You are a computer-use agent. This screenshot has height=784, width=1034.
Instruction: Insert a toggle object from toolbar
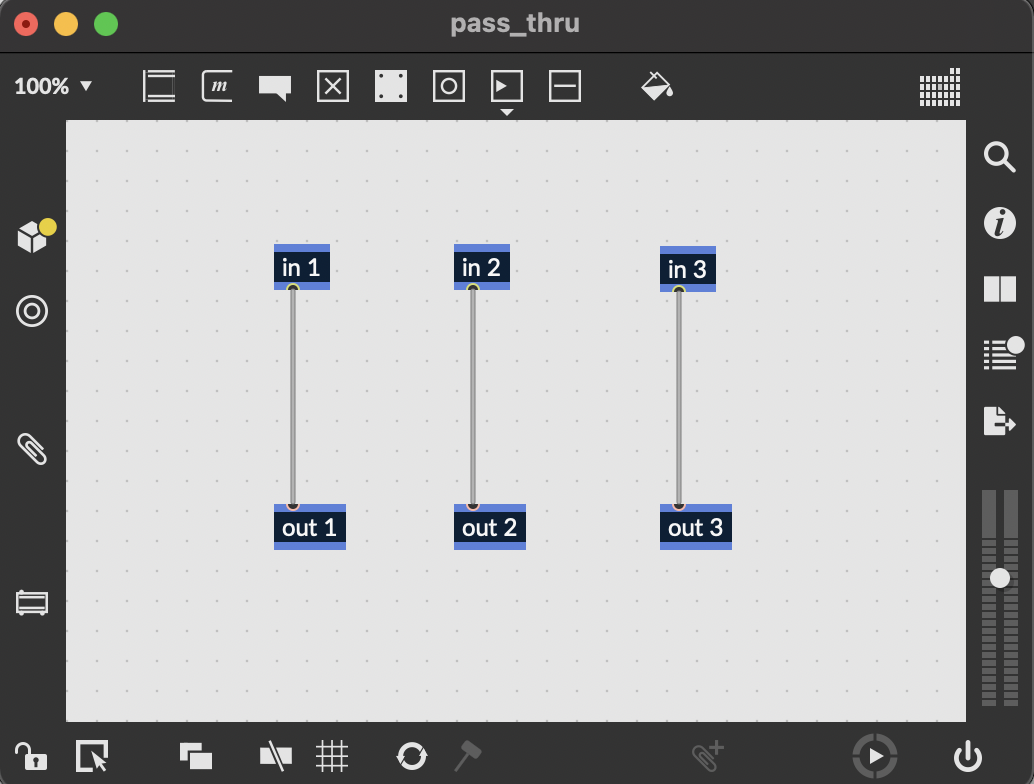tap(332, 87)
